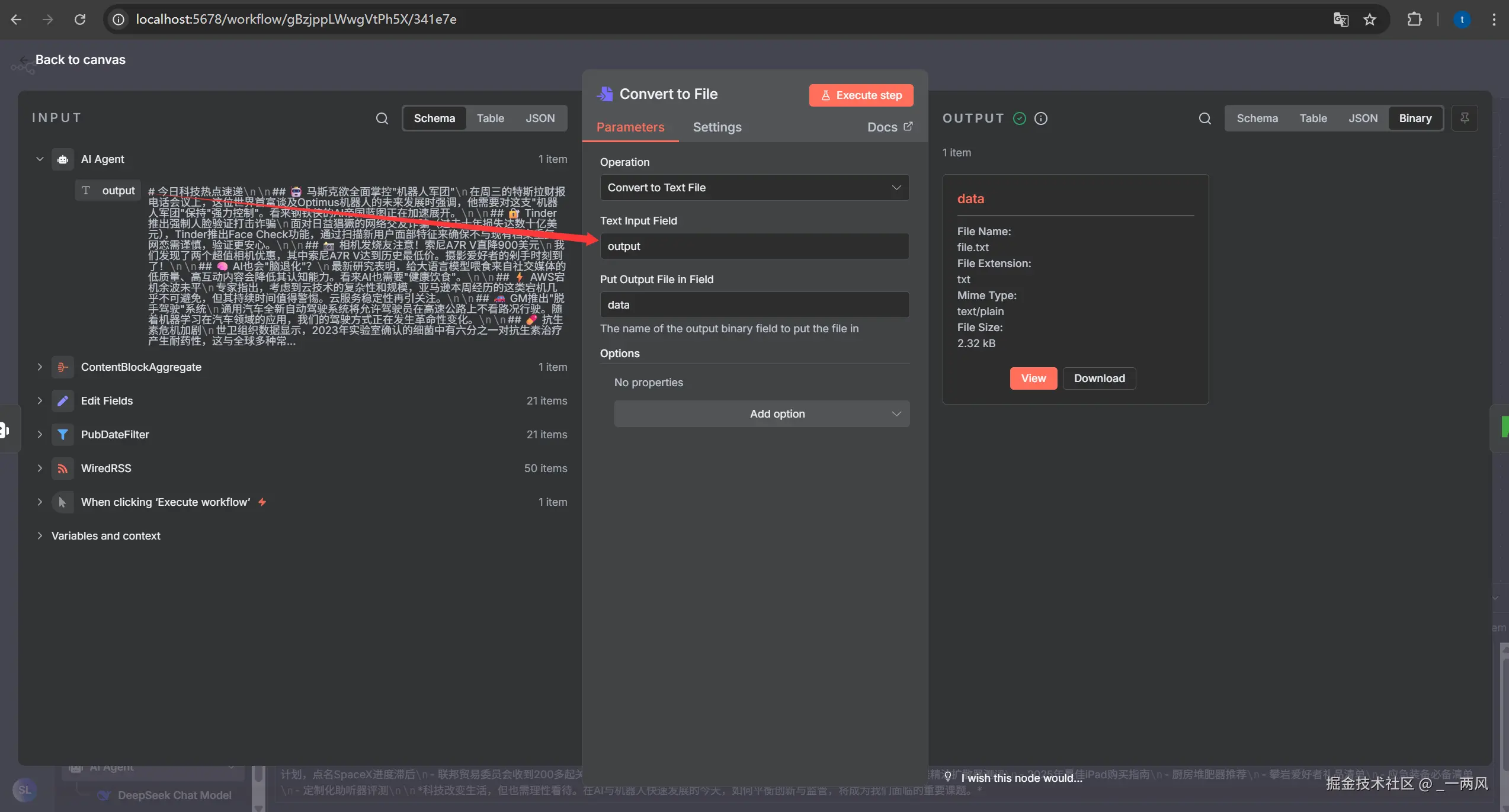Screen dimensions: 1509x812
Task: Open the Operation dropdown
Action: 754,188
